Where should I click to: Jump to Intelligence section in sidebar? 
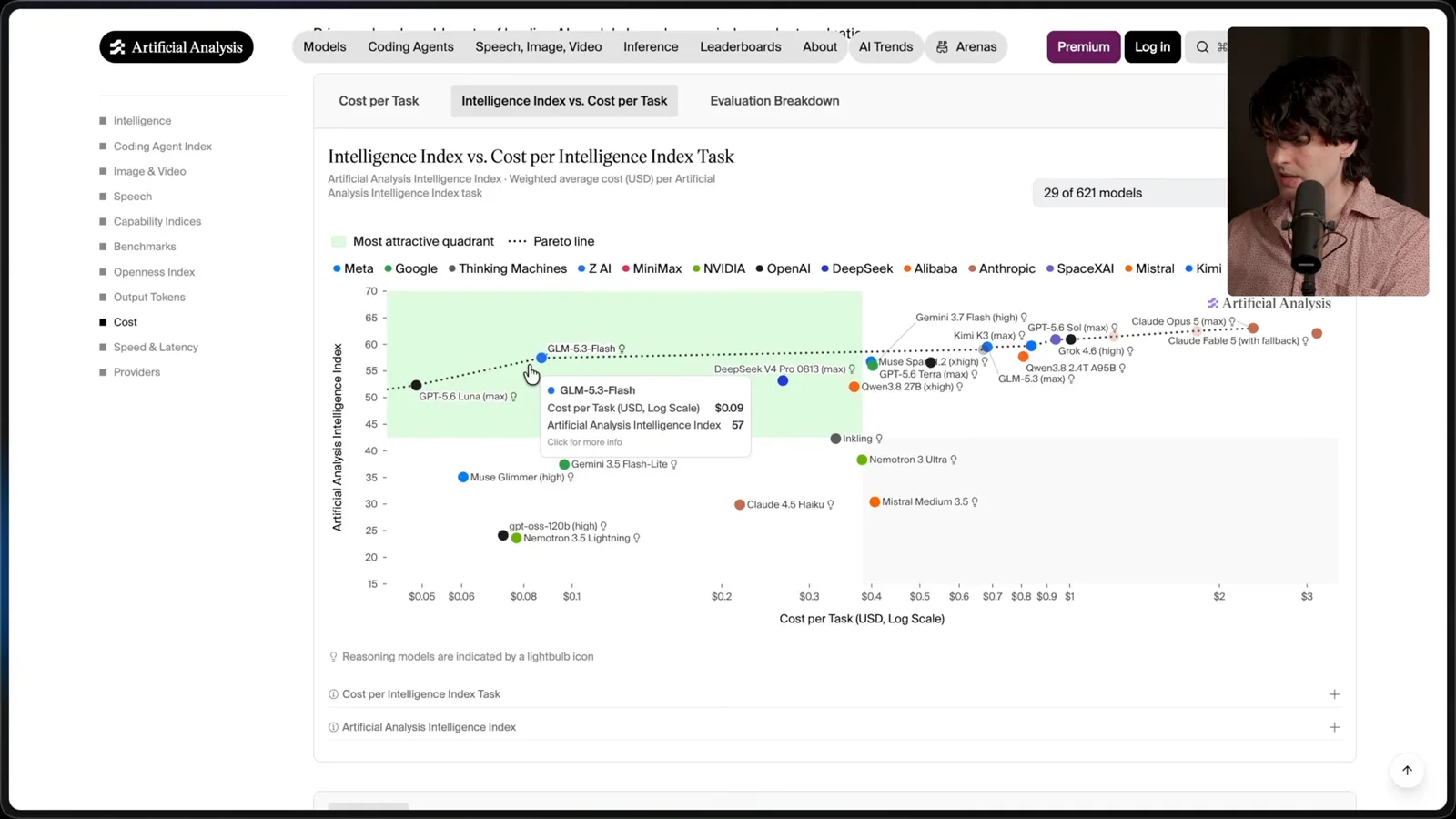tap(142, 121)
